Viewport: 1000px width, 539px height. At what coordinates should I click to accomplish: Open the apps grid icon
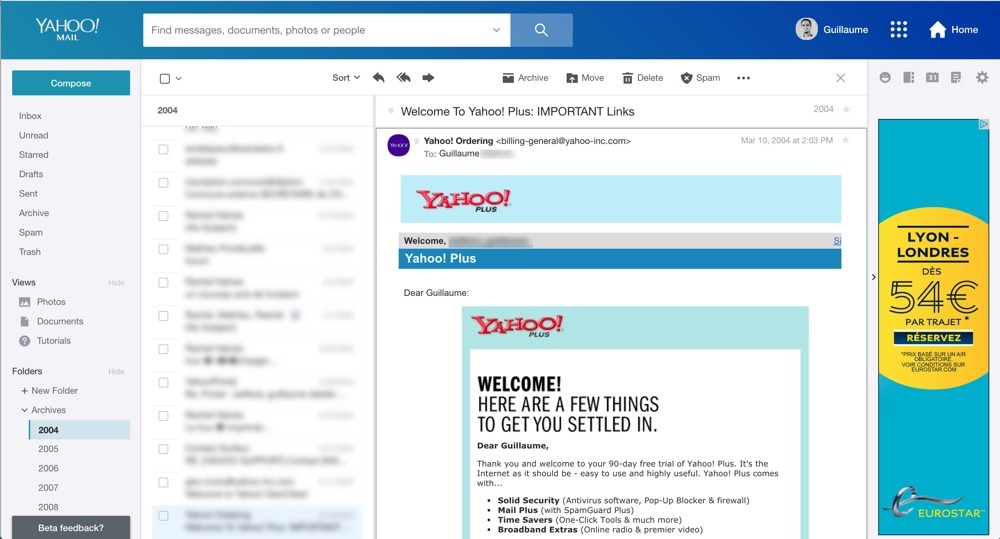[x=899, y=29]
